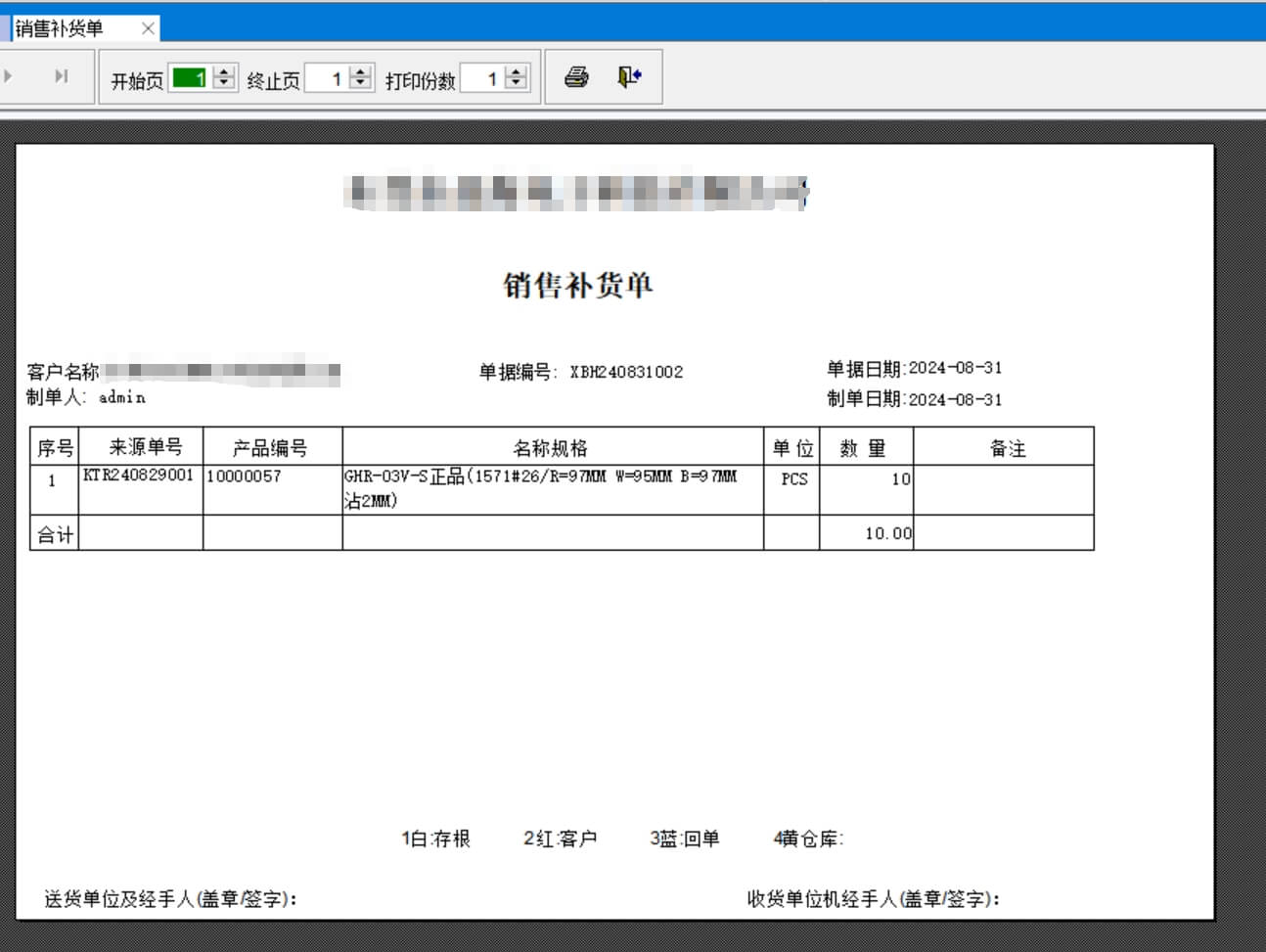Click the 合计 total quantity 10.00
The width and height of the screenshot is (1266, 952).
(x=887, y=534)
